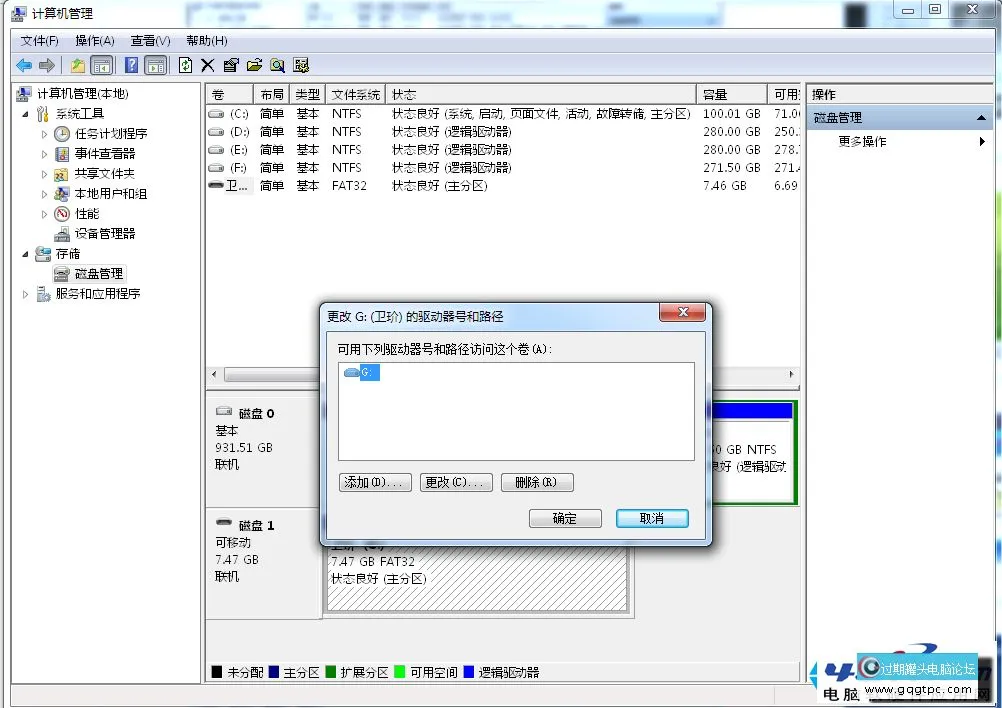Screen dimensions: 1002x708
Task: Click the Back navigation arrow icon
Action: point(24,65)
